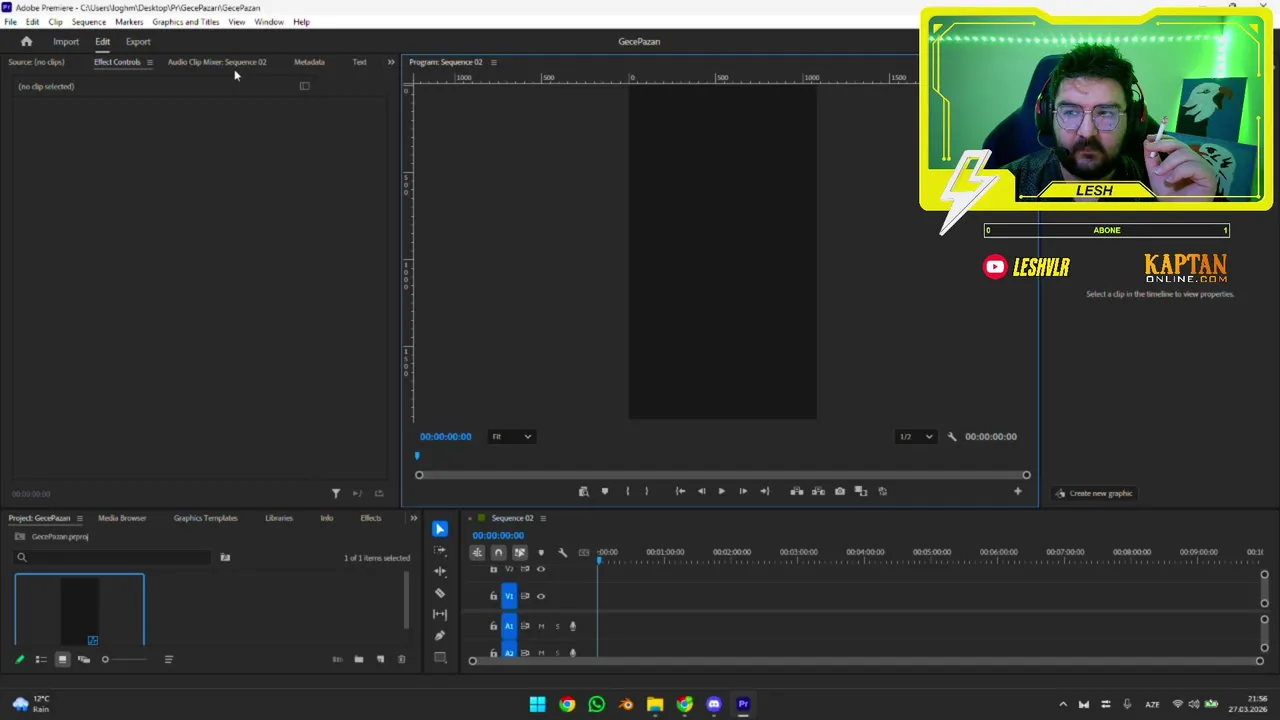Click Comparison View icon in Program monitor
The image size is (1280, 720).
pos(861,491)
